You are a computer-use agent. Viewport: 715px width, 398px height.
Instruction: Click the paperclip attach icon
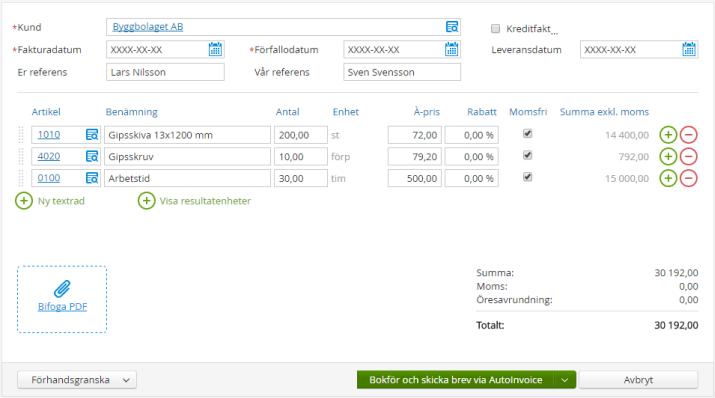tap(62, 289)
